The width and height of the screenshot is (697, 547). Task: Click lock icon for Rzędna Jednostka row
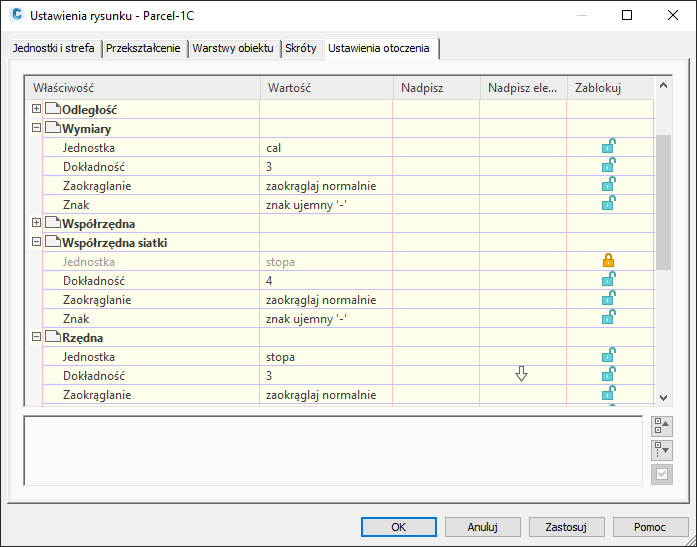pos(608,356)
